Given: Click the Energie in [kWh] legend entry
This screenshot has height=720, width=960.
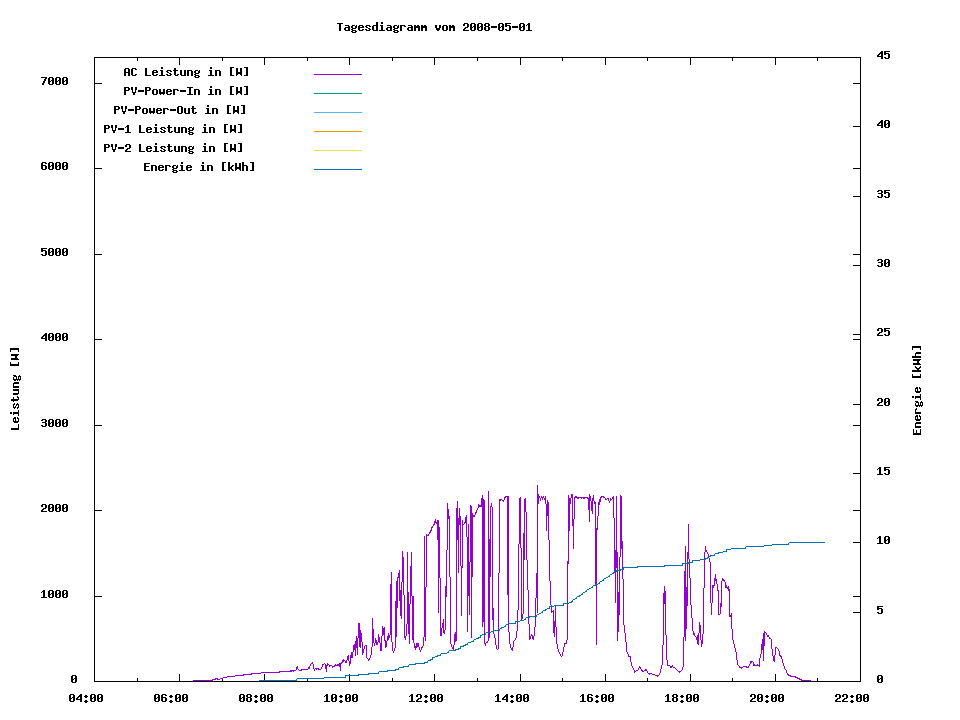Looking at the screenshot, I should 199,167.
